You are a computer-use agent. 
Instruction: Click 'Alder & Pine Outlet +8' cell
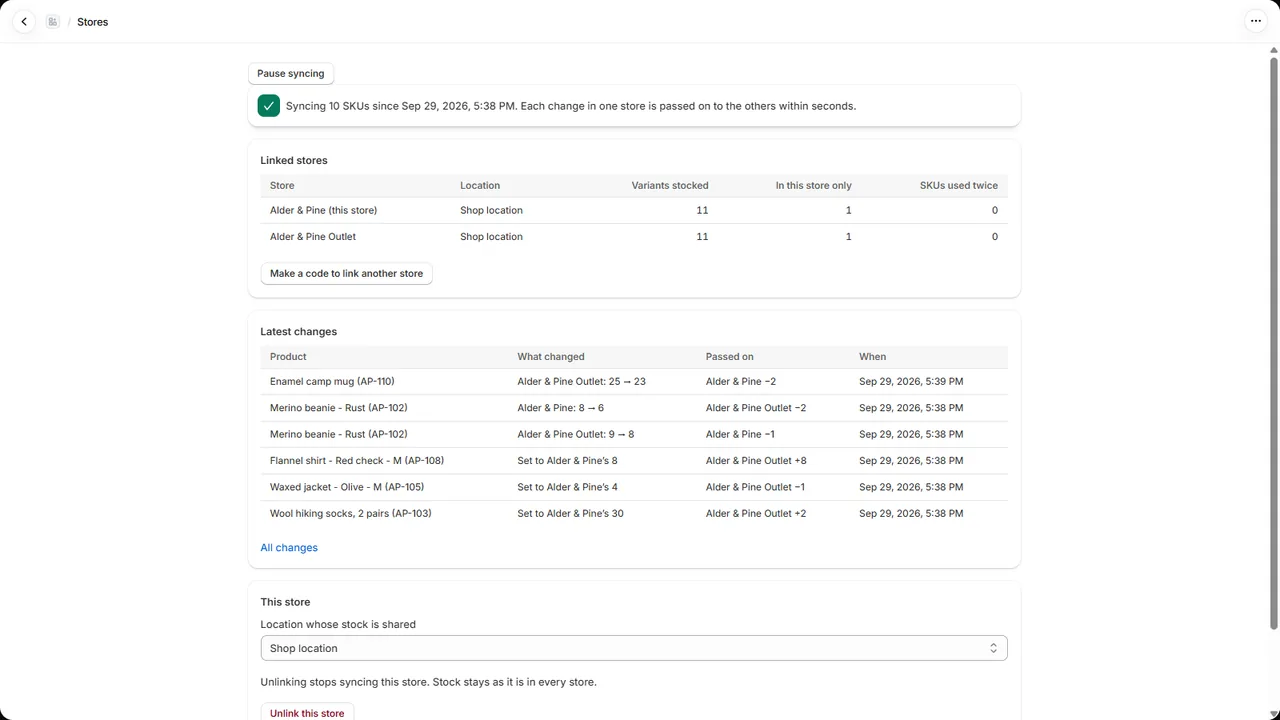click(756, 461)
